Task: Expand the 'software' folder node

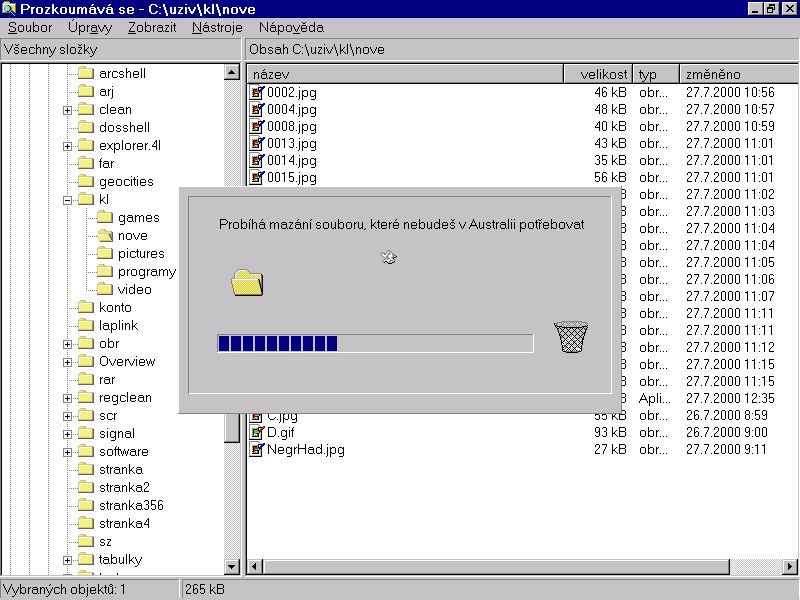Action: (x=68, y=452)
